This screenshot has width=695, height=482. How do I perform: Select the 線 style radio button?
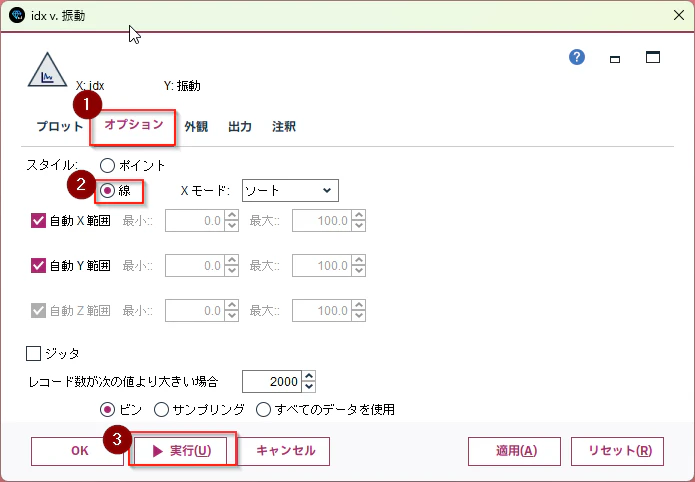coord(107,191)
